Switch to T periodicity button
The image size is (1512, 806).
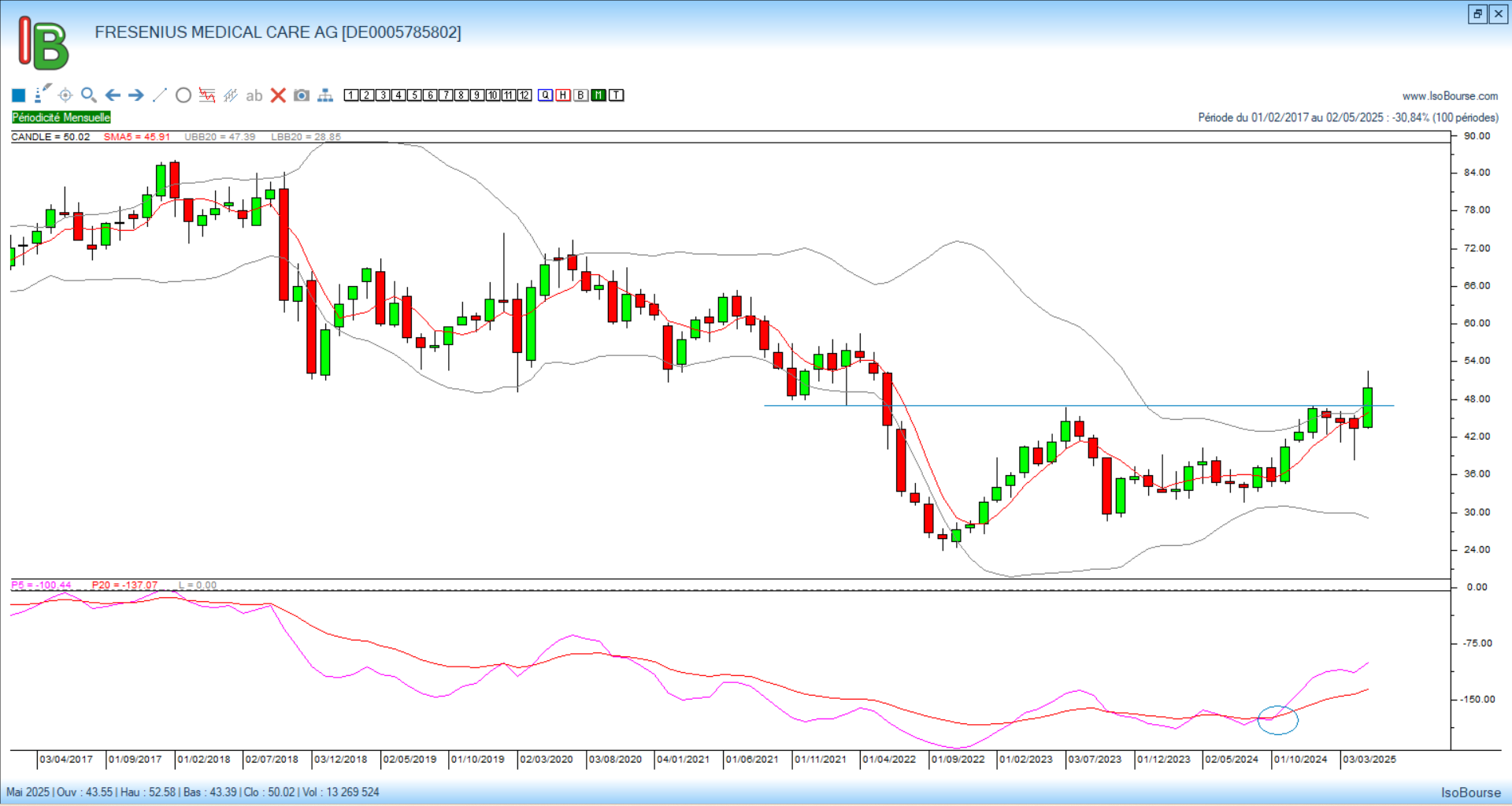617,95
